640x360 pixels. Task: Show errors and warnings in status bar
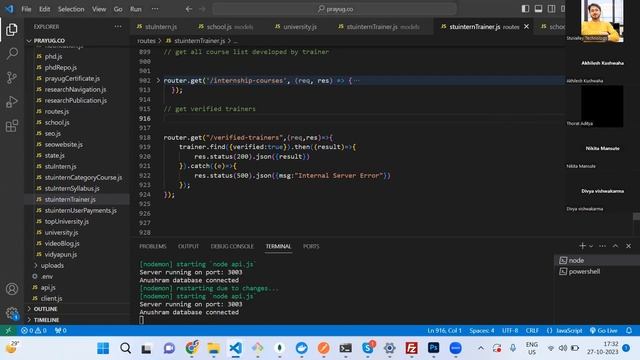(34, 330)
